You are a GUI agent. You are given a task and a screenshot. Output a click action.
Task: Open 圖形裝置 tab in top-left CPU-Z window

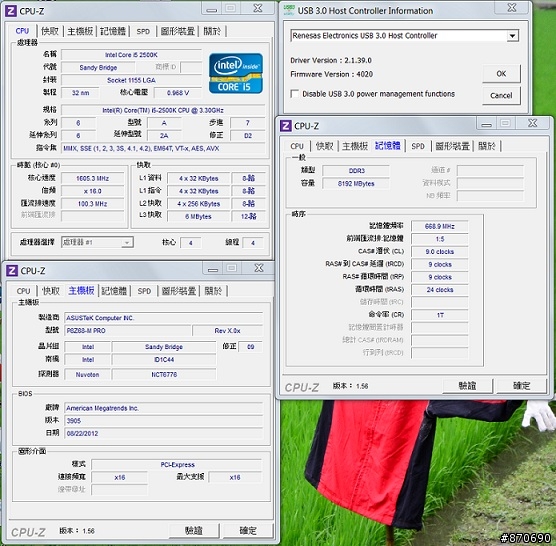coord(178,31)
